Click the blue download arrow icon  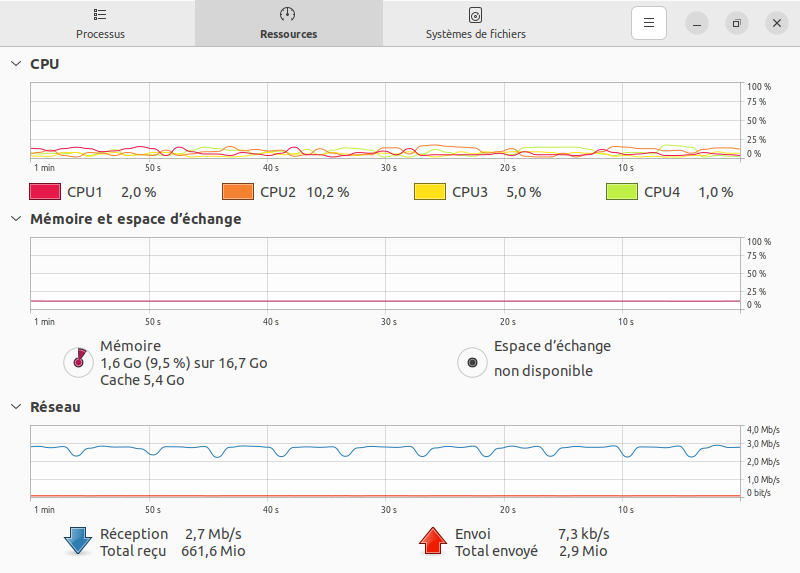click(77, 541)
